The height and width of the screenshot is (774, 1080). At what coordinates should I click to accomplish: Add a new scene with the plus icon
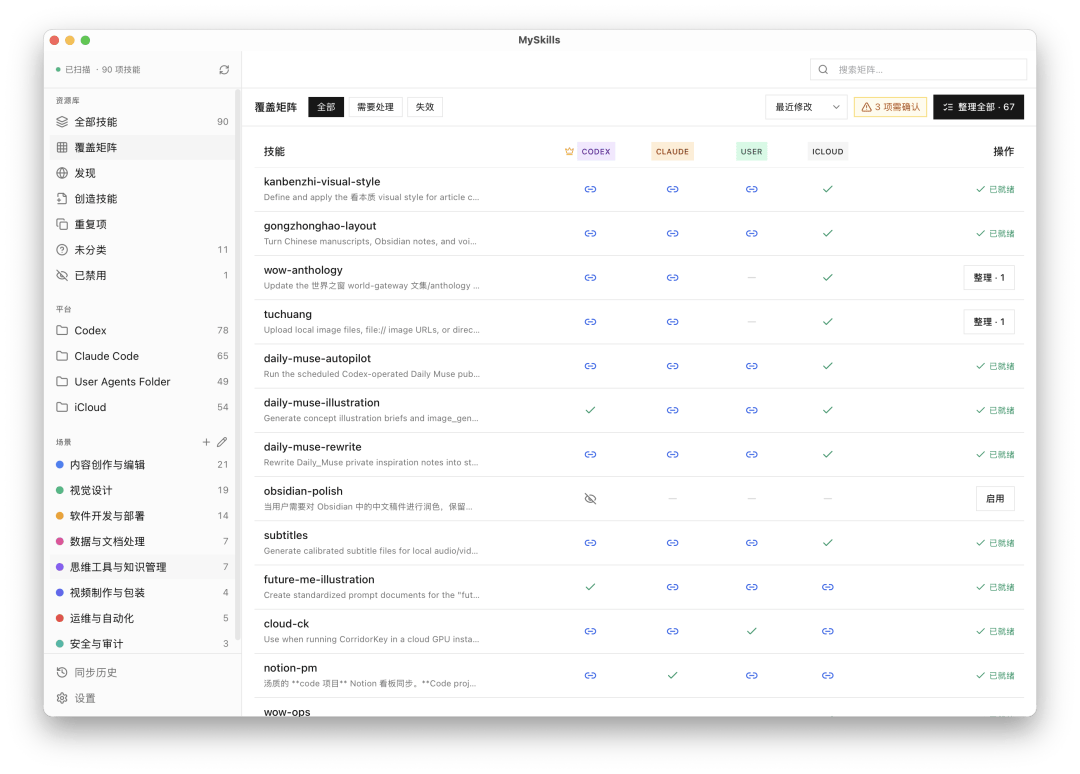point(206,442)
